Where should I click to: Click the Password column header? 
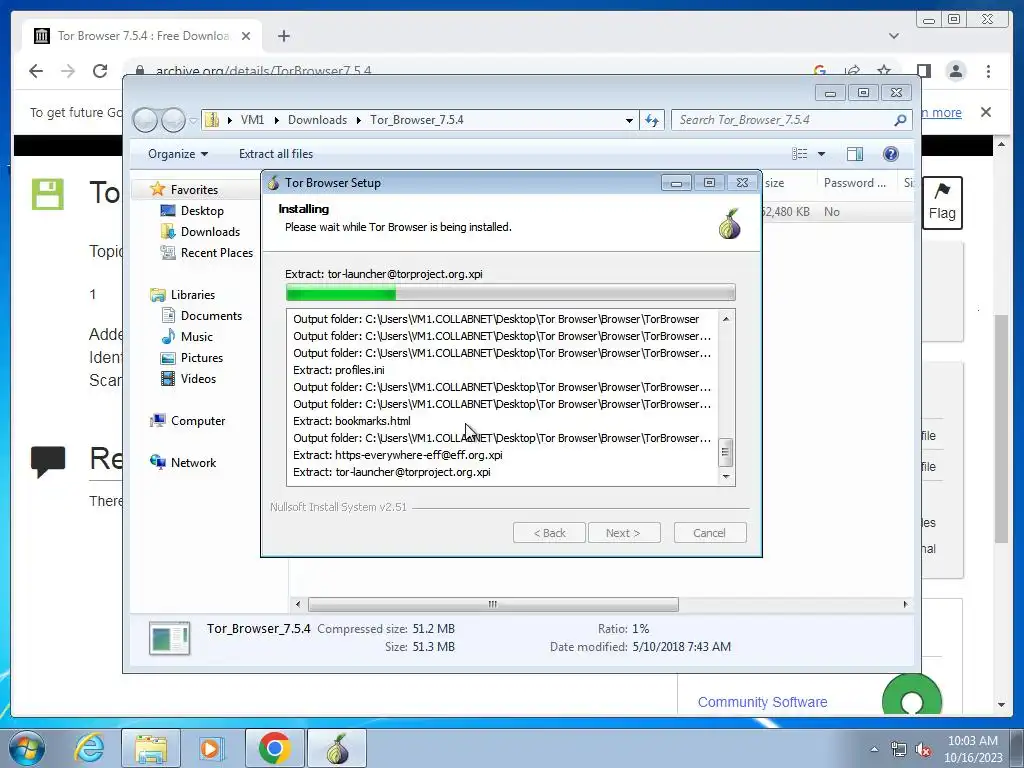click(x=855, y=183)
